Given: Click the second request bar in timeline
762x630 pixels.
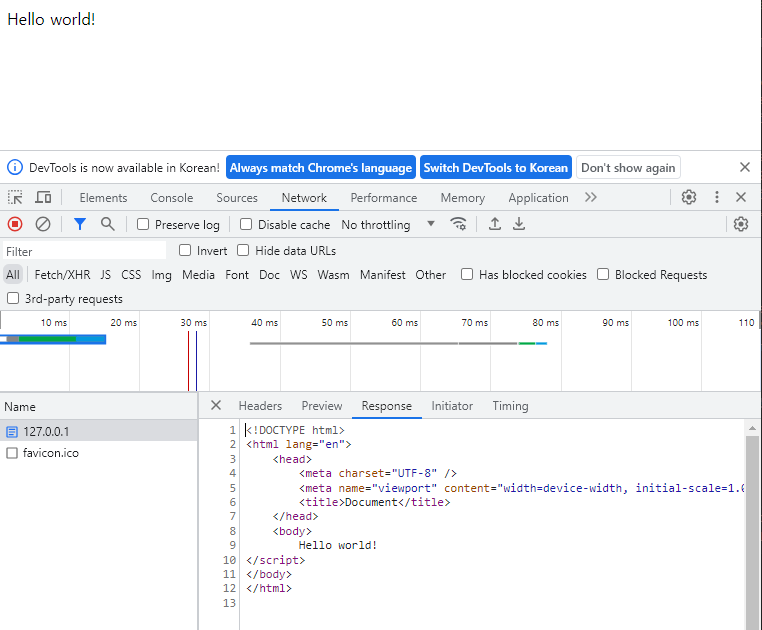Looking at the screenshot, I should click(x=398, y=343).
